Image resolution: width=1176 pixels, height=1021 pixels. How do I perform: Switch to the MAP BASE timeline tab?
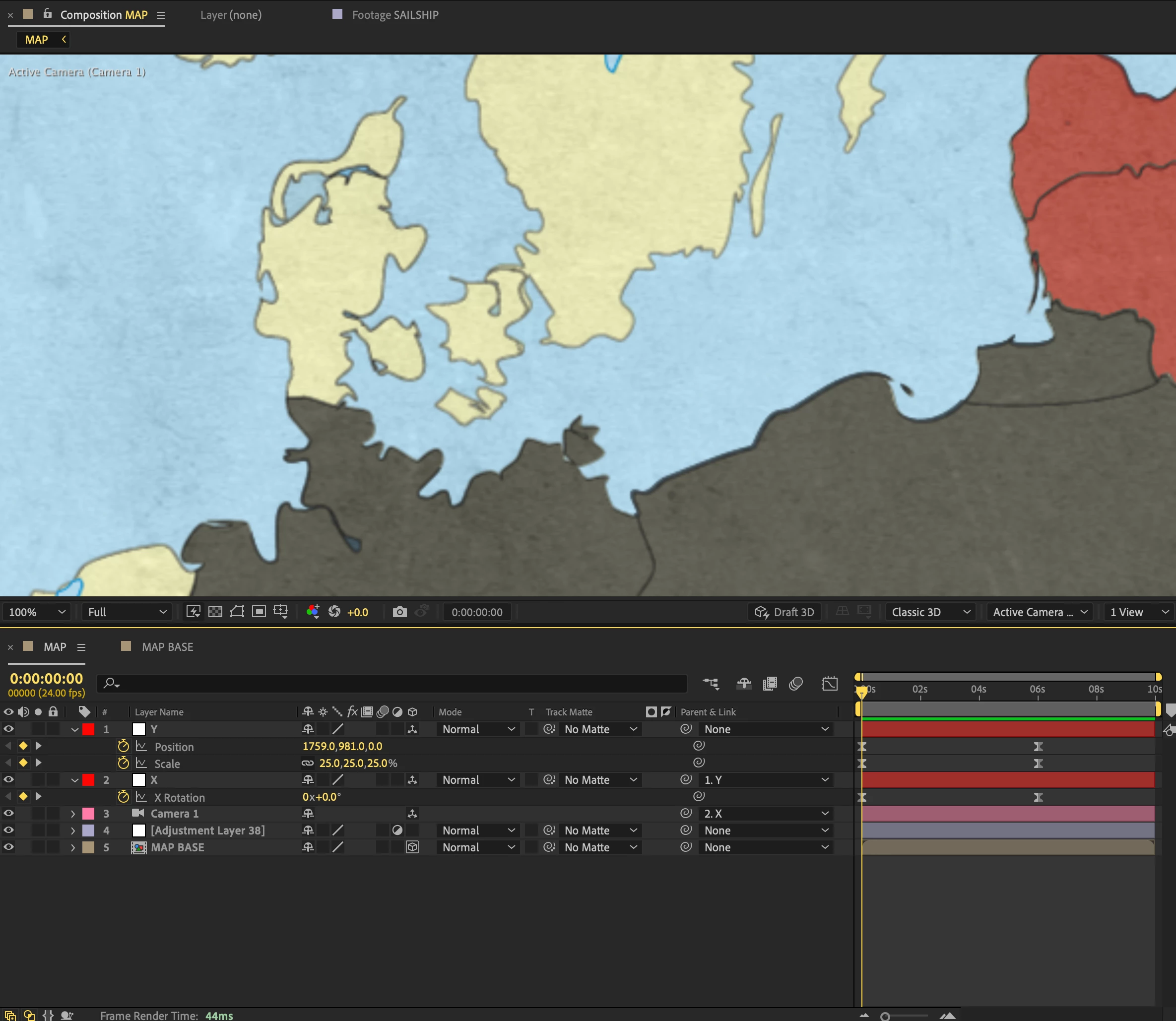coord(167,646)
